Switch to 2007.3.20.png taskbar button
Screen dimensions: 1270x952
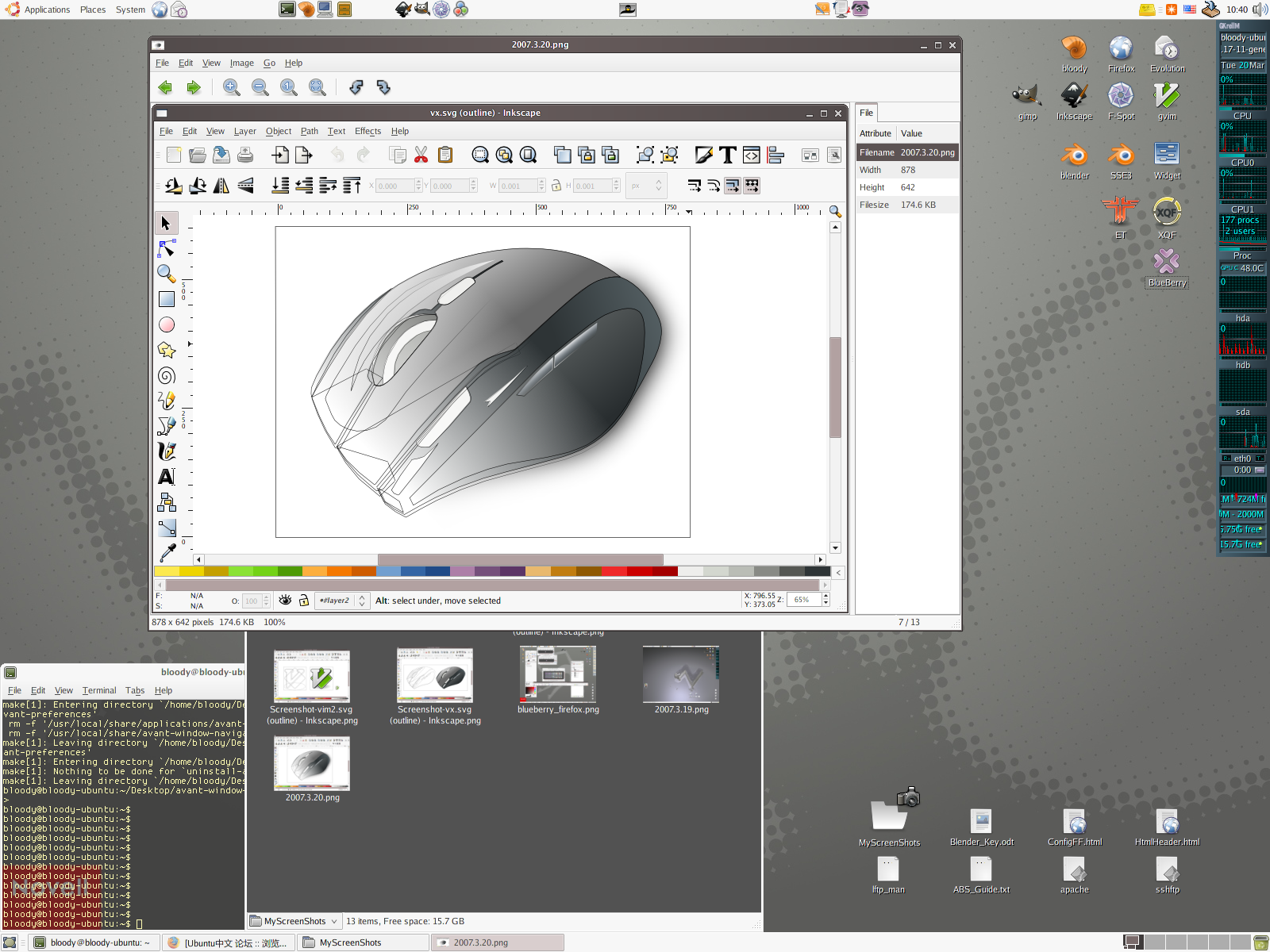coord(498,942)
